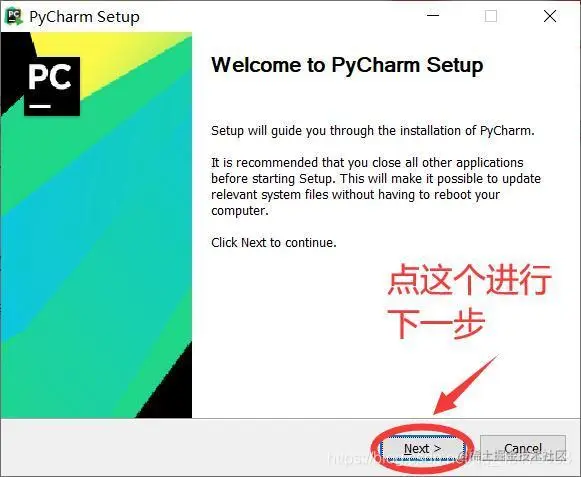Viewport: 581px width, 477px height.
Task: Maximize the PyCharm Setup window
Action: tap(491, 16)
